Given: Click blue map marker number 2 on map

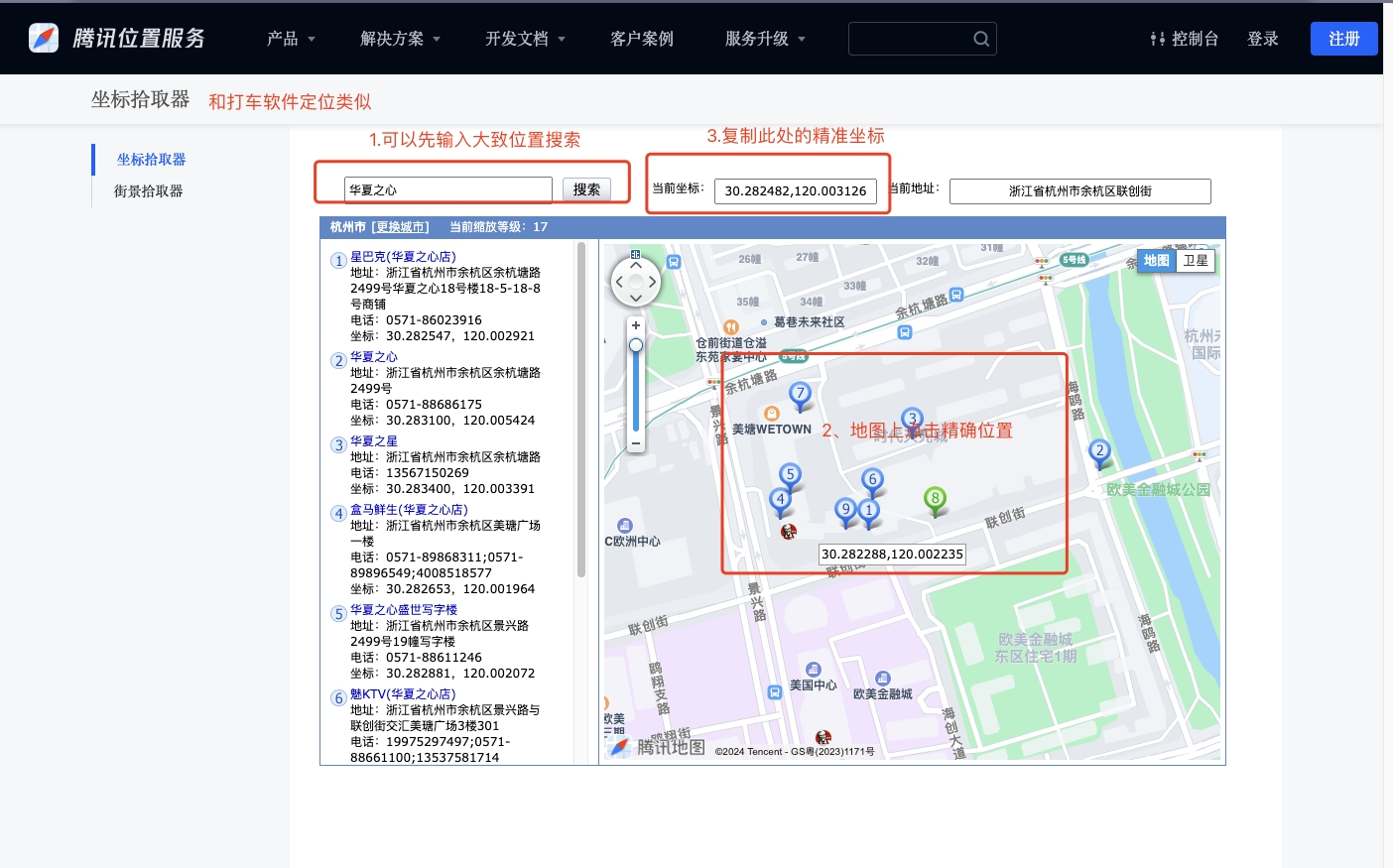Looking at the screenshot, I should coord(1098,451).
